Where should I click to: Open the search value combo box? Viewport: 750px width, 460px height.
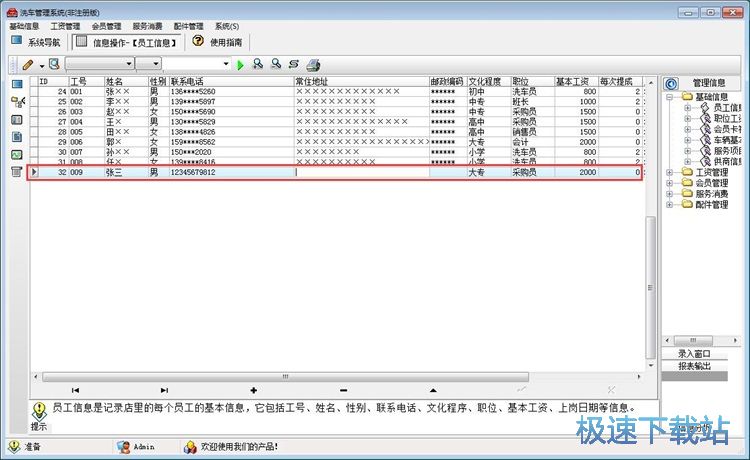point(197,64)
